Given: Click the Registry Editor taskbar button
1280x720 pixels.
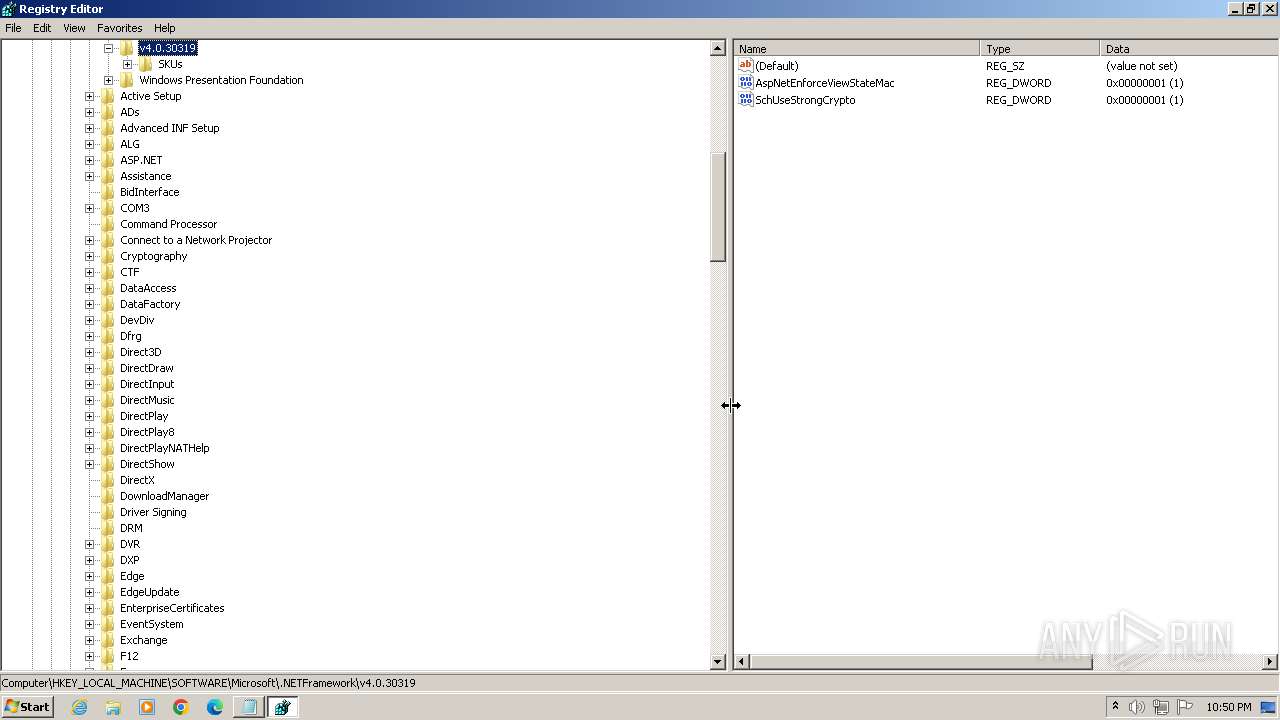Looking at the screenshot, I should tap(282, 707).
